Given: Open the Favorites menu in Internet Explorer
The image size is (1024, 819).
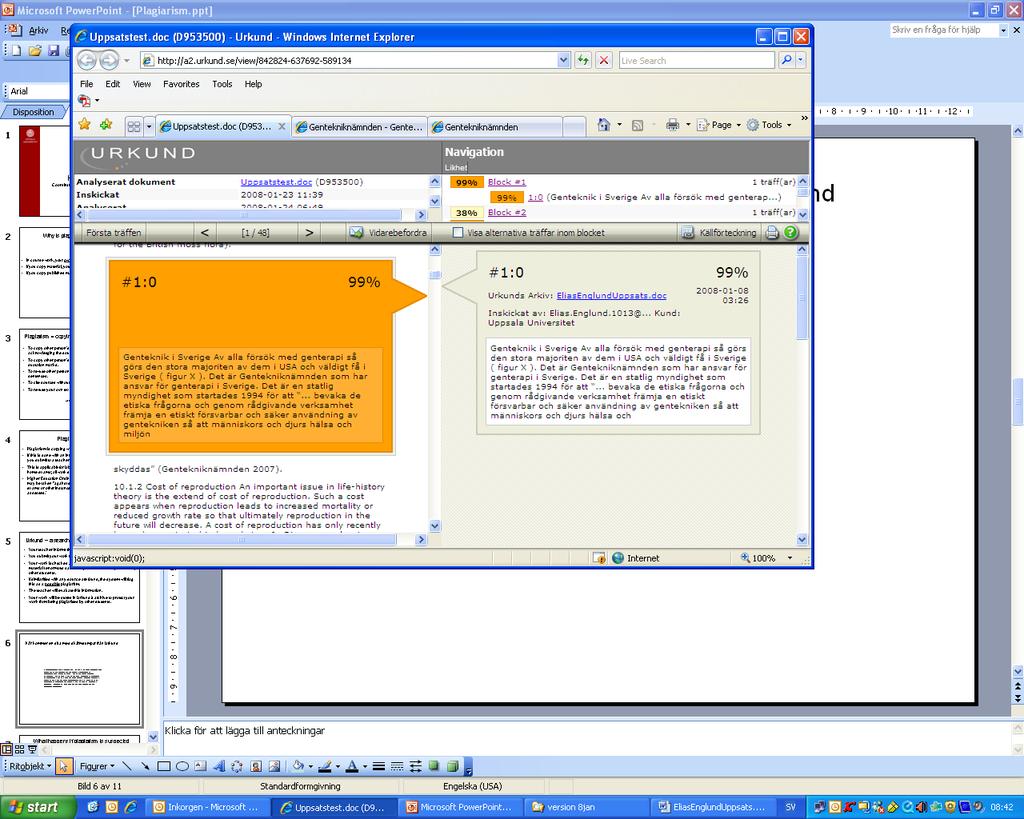Looking at the screenshot, I should pos(181,84).
